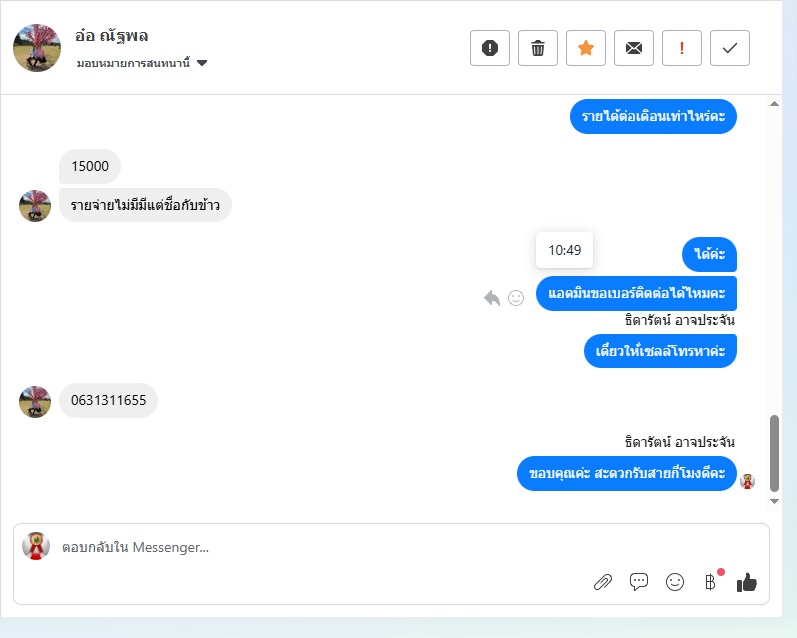Open the assign conversation dropdown arrow
Image resolution: width=797 pixels, height=638 pixels.
[x=202, y=63]
